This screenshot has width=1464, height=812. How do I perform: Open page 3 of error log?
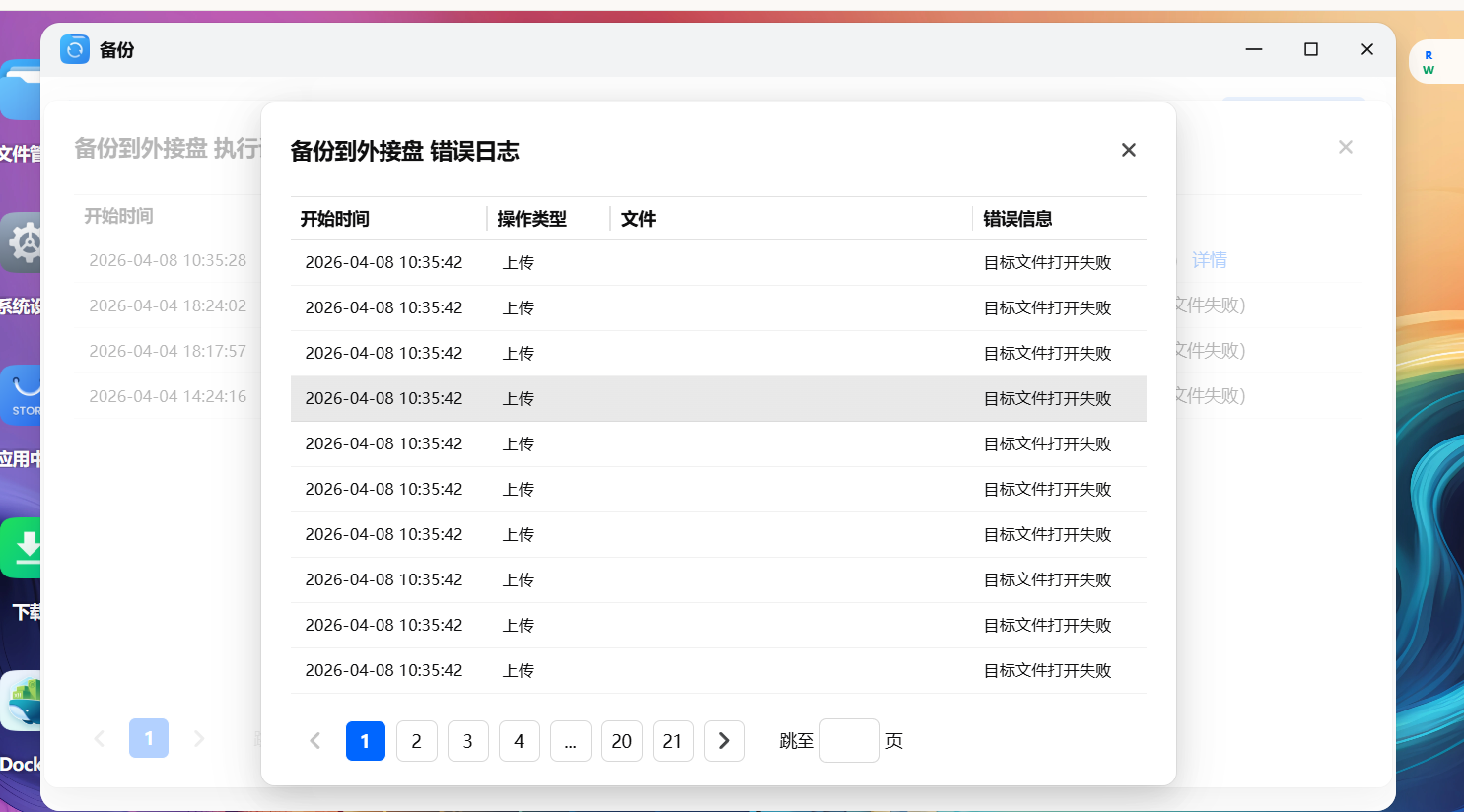pyautogui.click(x=467, y=741)
